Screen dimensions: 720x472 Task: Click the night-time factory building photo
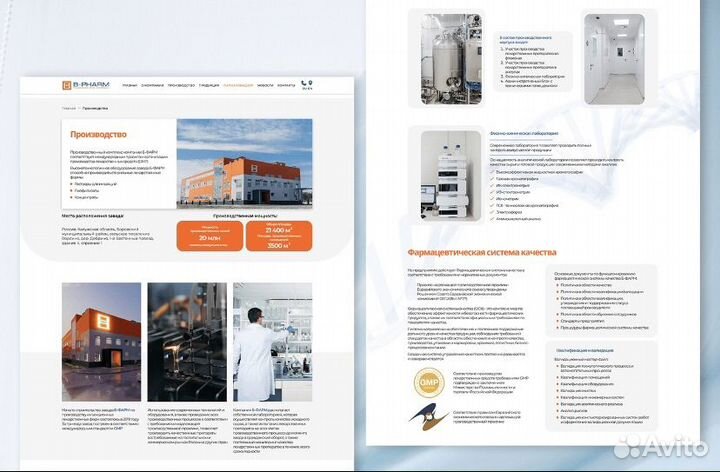[100, 342]
